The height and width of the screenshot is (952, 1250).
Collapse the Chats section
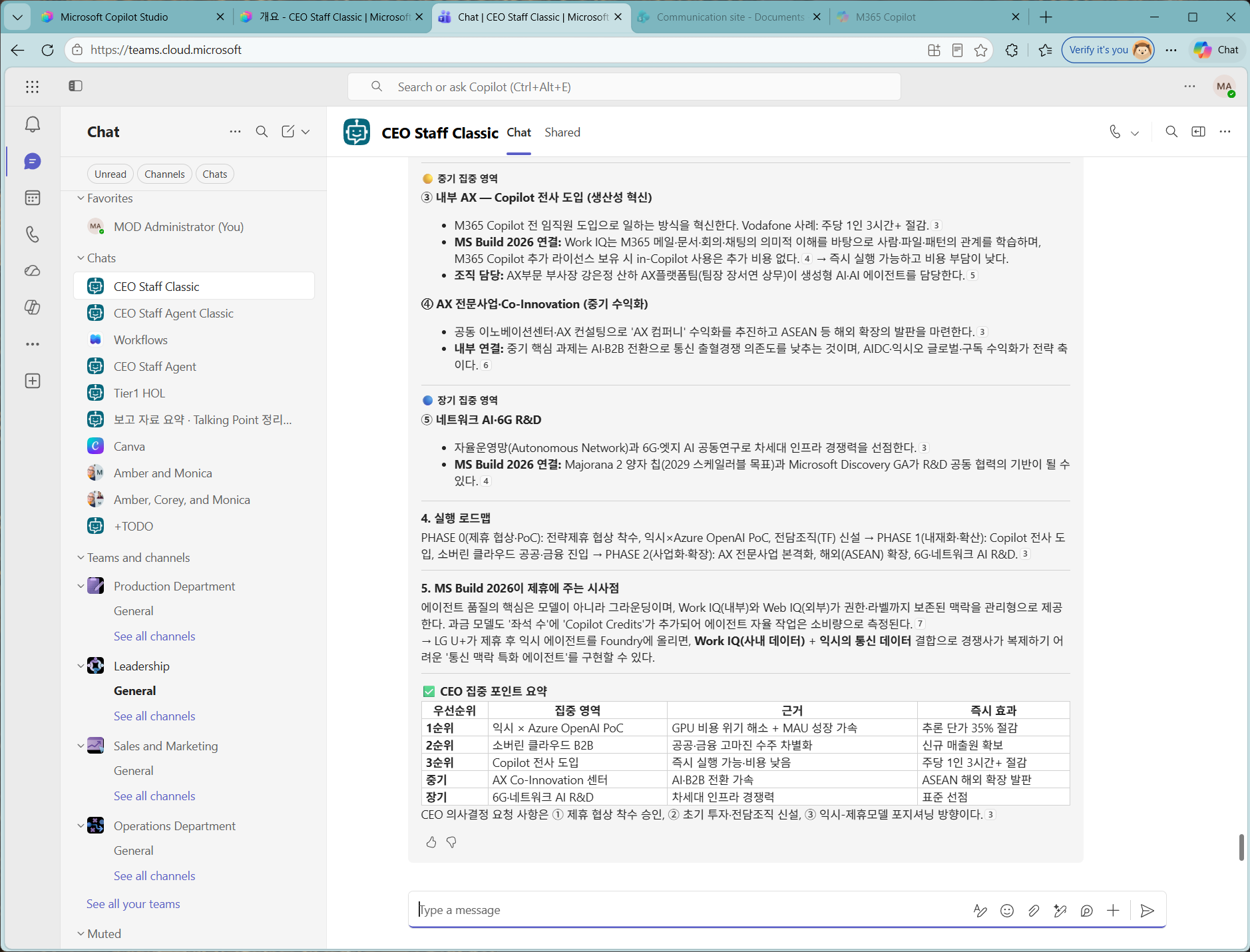click(x=81, y=258)
